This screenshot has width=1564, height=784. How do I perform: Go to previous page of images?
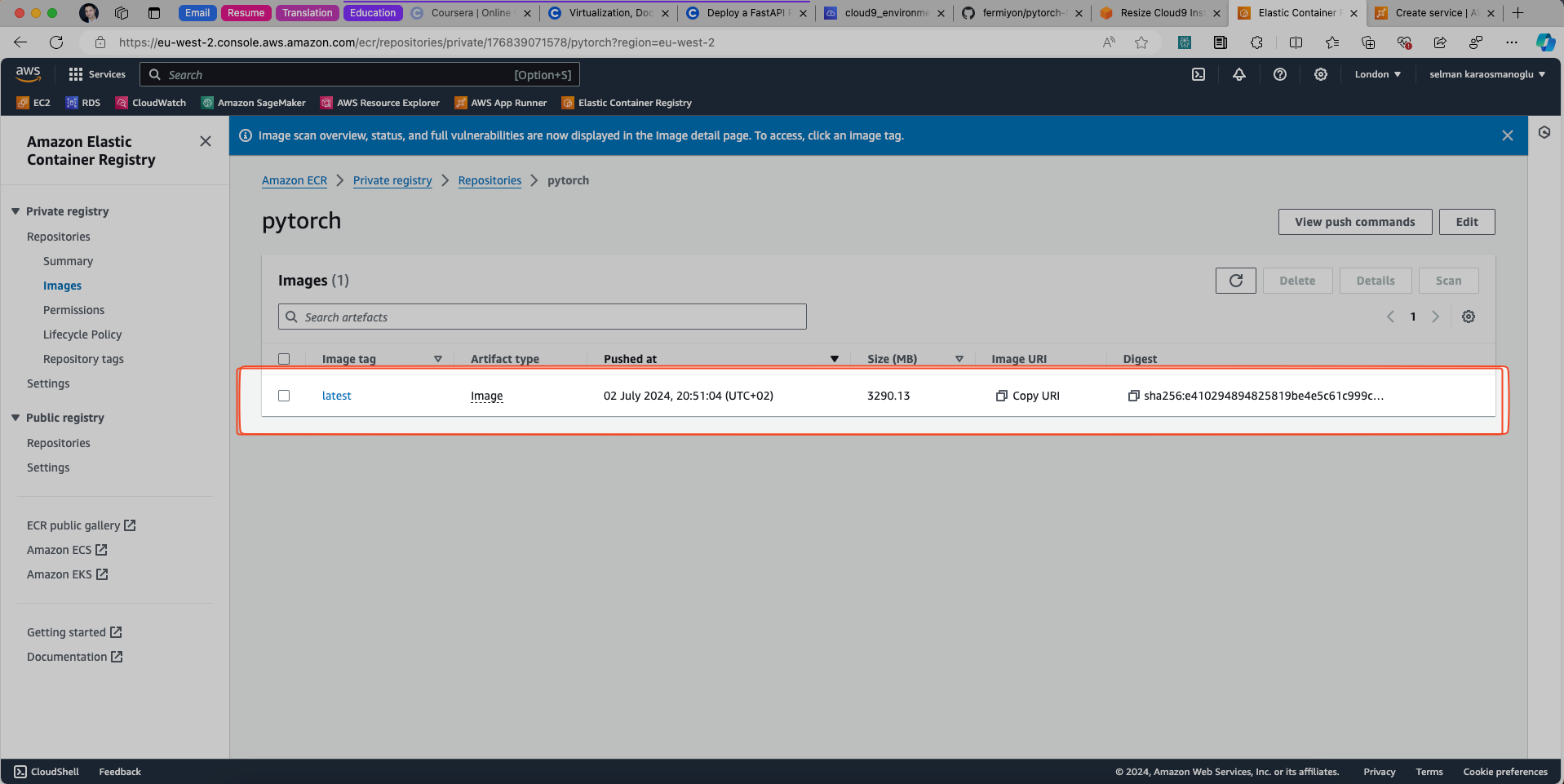1391,317
